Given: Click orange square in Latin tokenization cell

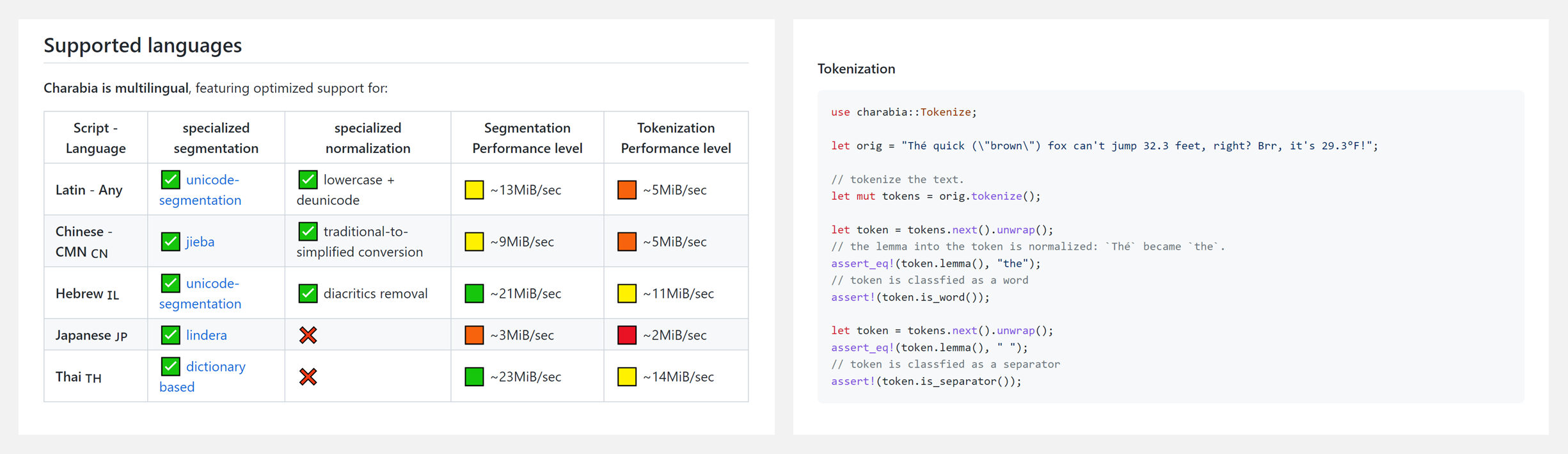Looking at the screenshot, I should click(x=627, y=190).
